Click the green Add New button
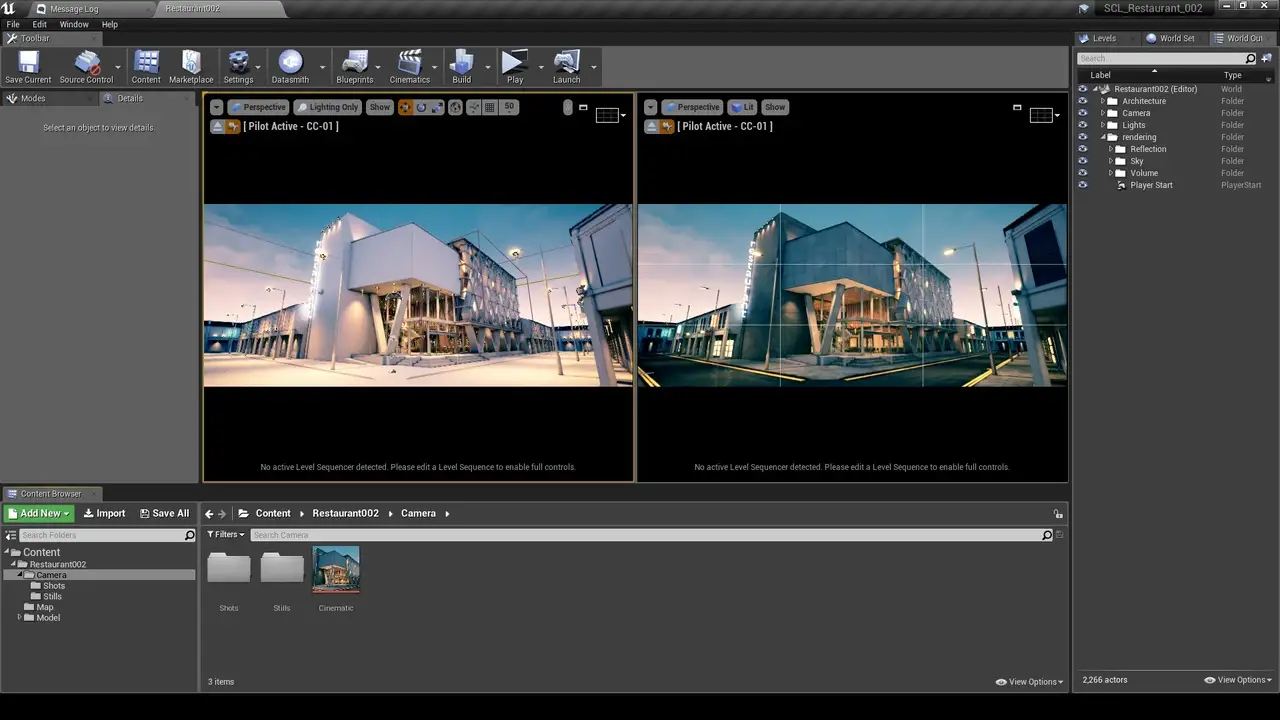This screenshot has width=1280, height=720. click(x=39, y=513)
